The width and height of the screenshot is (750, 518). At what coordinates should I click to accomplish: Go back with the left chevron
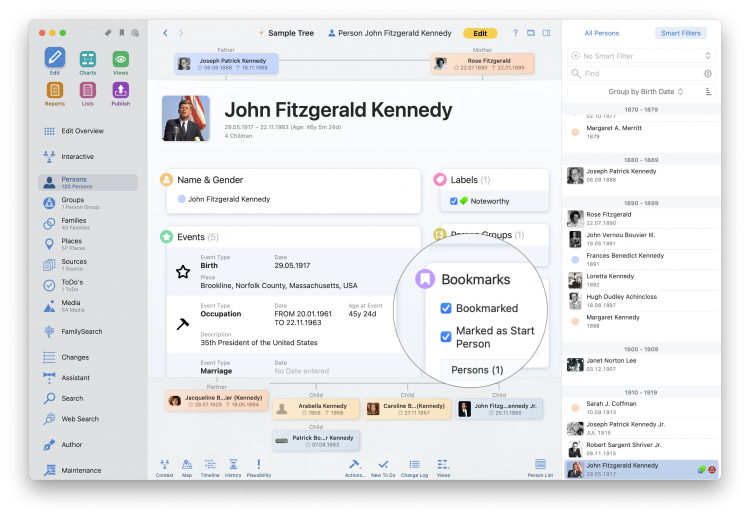pyautogui.click(x=165, y=33)
